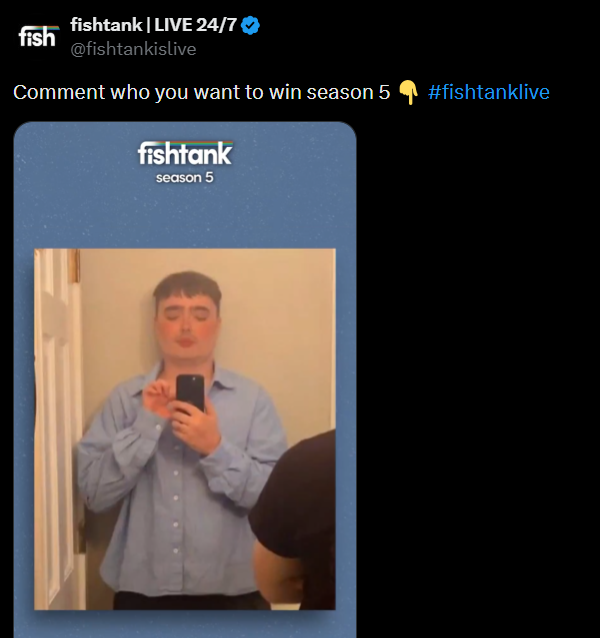This screenshot has width=600, height=638.
Task: Open the #fishtanklive hashtag link
Action: (x=489, y=92)
